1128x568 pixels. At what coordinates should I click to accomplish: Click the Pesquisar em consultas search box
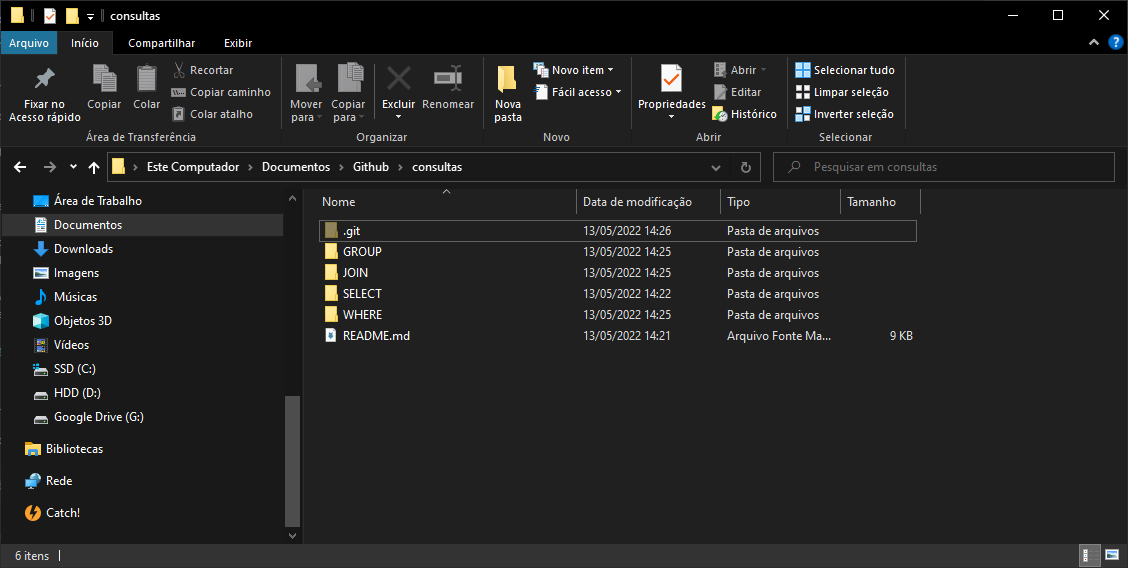click(x=944, y=167)
